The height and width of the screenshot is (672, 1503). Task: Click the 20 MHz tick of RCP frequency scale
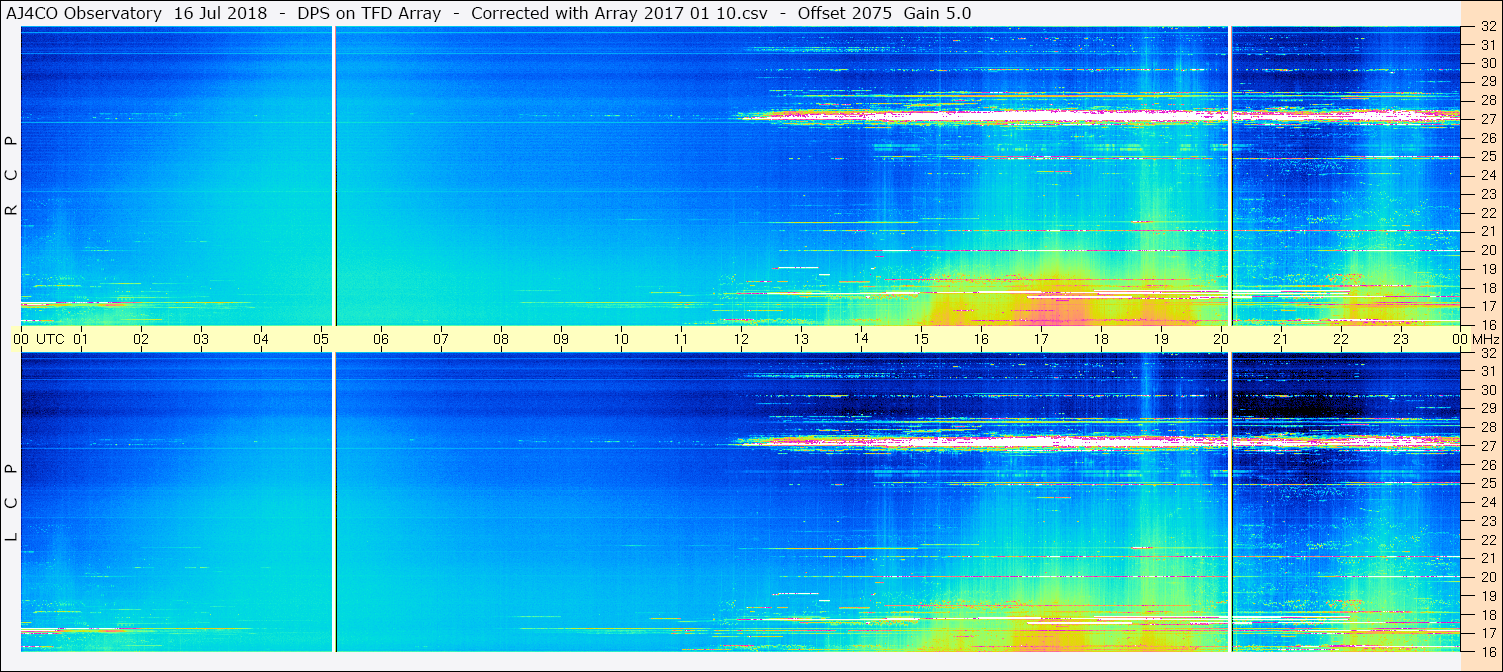point(1488,250)
